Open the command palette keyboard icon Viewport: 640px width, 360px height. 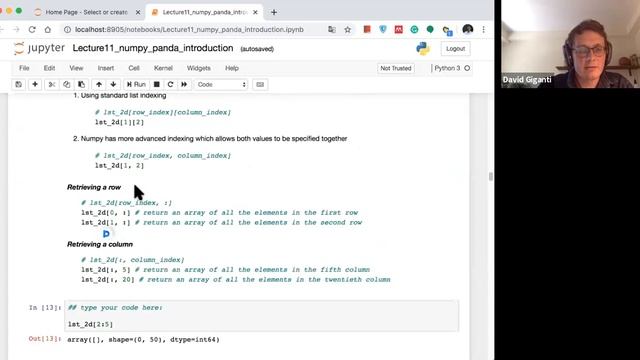click(x=260, y=84)
